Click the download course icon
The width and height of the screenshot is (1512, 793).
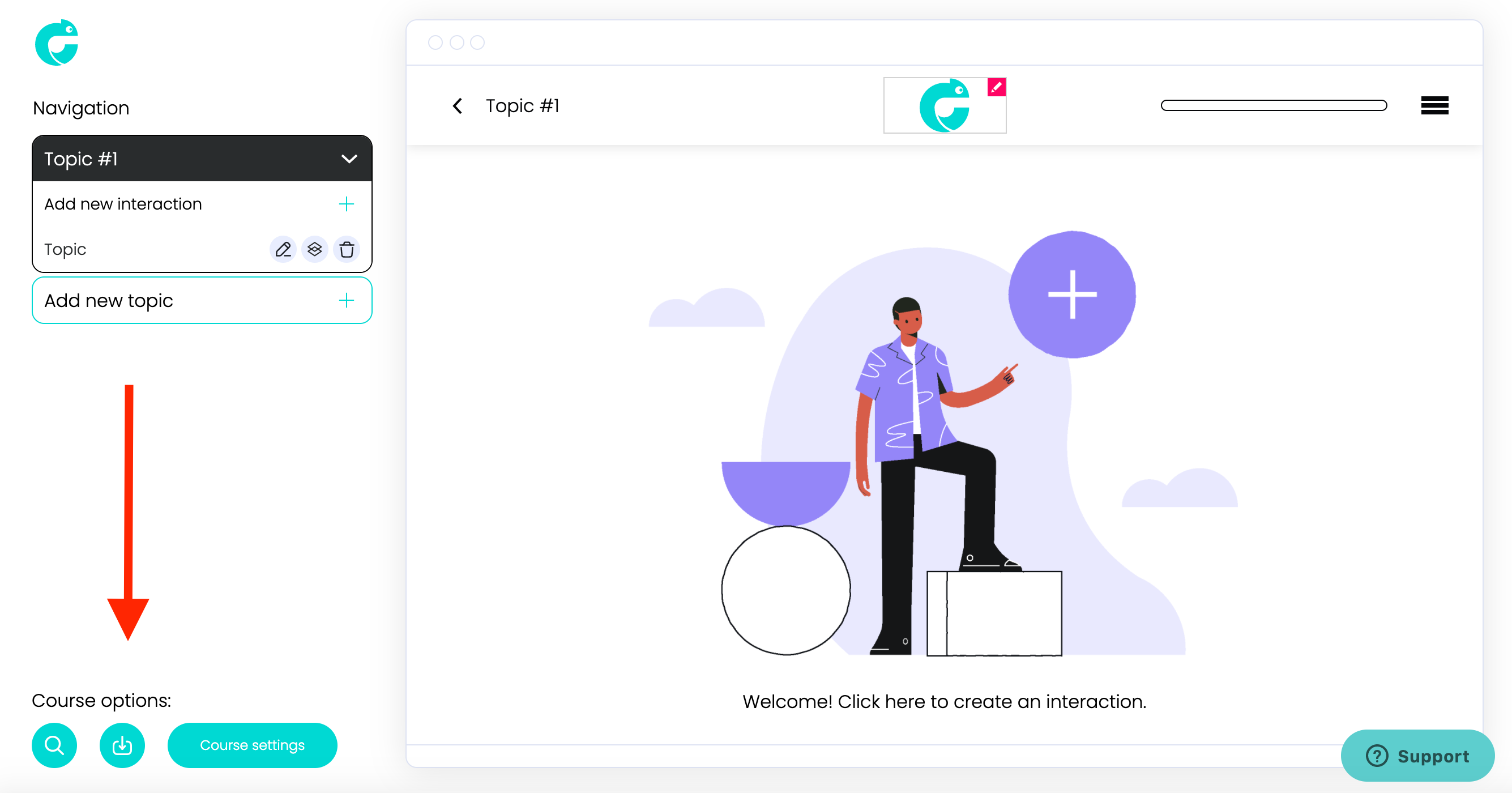tap(122, 745)
